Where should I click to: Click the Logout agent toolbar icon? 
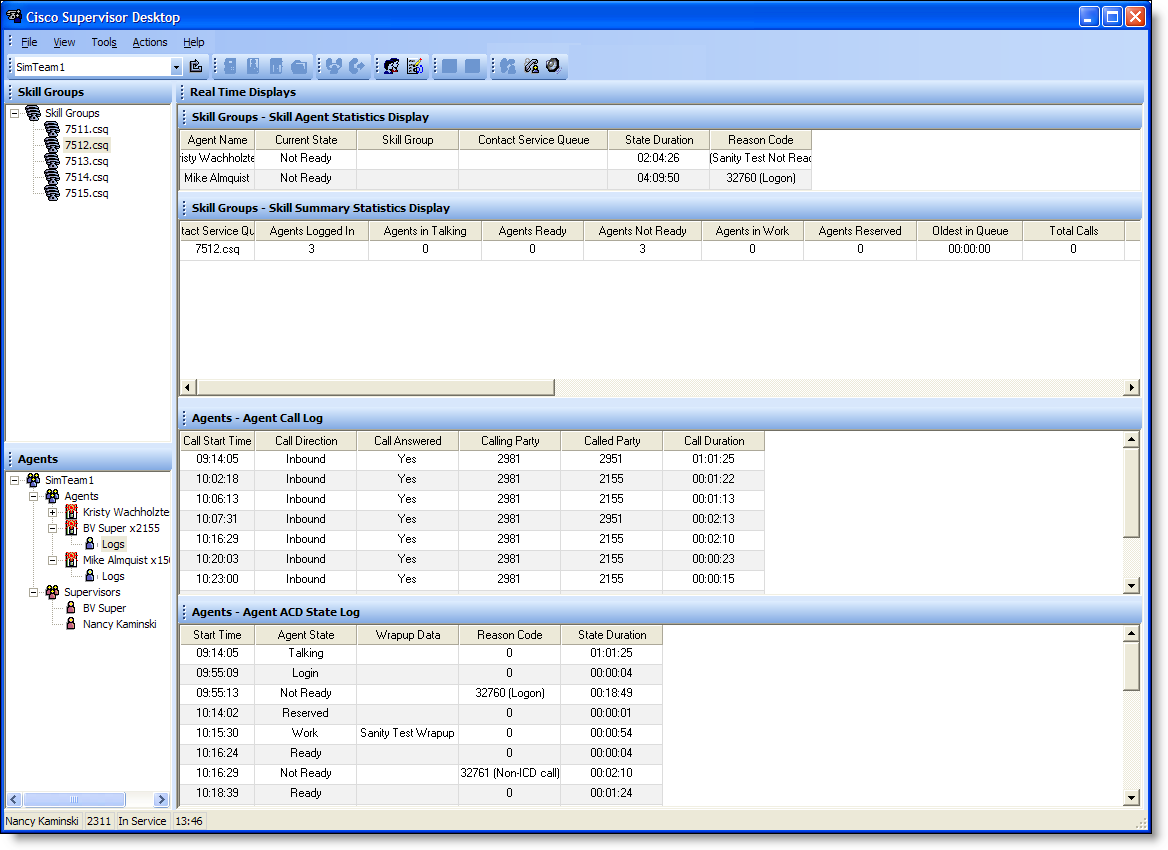[230, 66]
